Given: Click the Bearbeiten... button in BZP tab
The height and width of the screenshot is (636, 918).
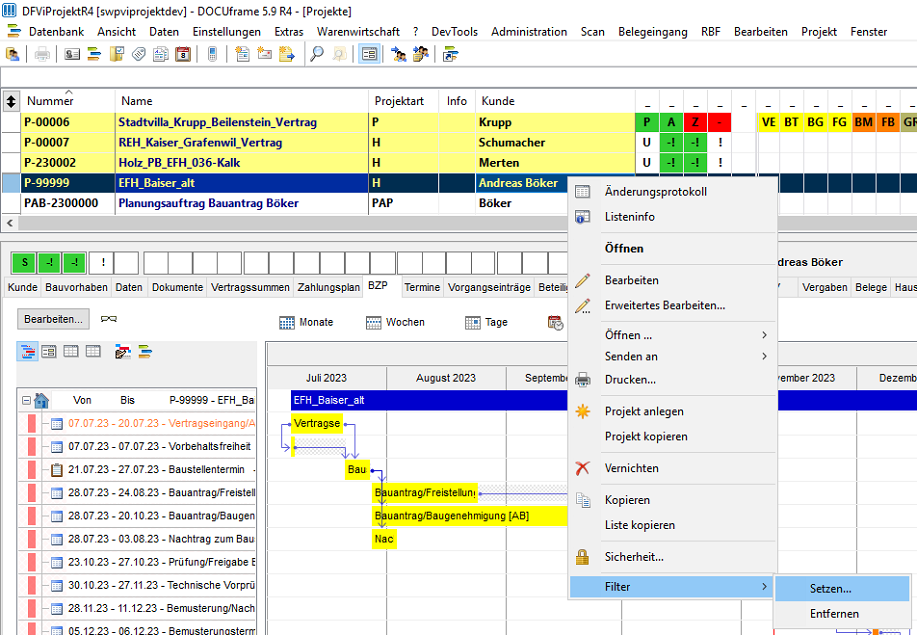Looking at the screenshot, I should (53, 319).
